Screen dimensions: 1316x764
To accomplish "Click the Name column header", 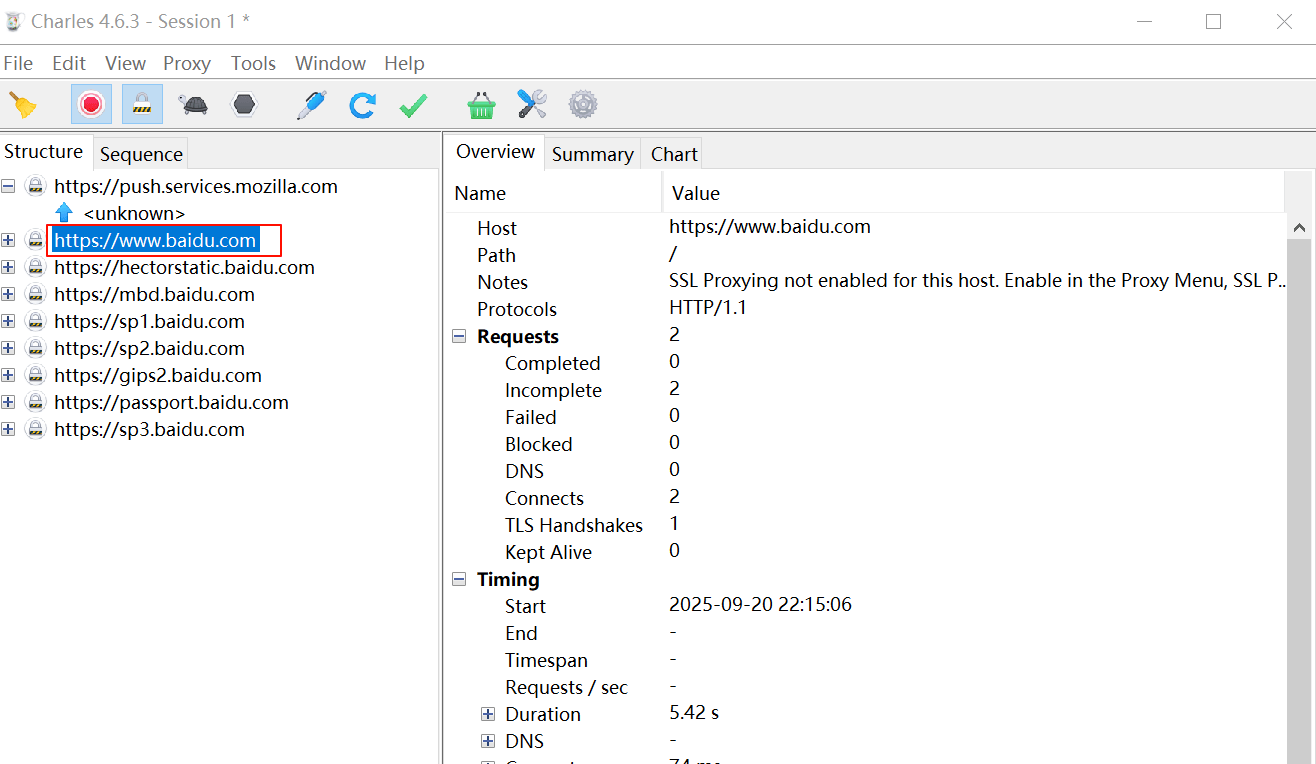I will pos(553,193).
